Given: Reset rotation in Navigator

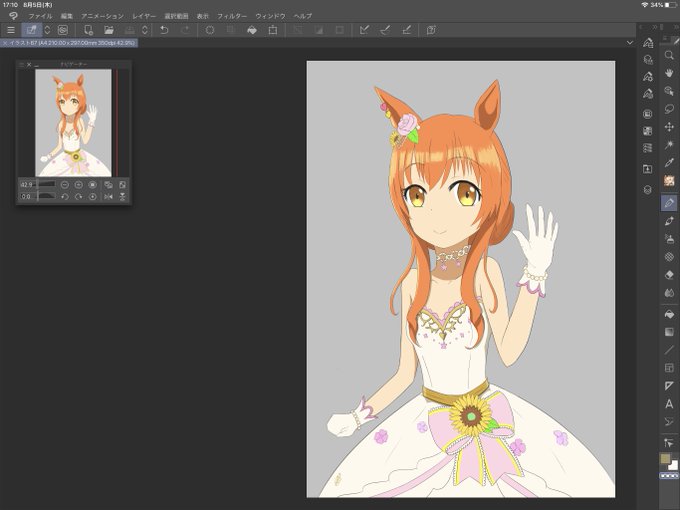Looking at the screenshot, I should [x=92, y=196].
